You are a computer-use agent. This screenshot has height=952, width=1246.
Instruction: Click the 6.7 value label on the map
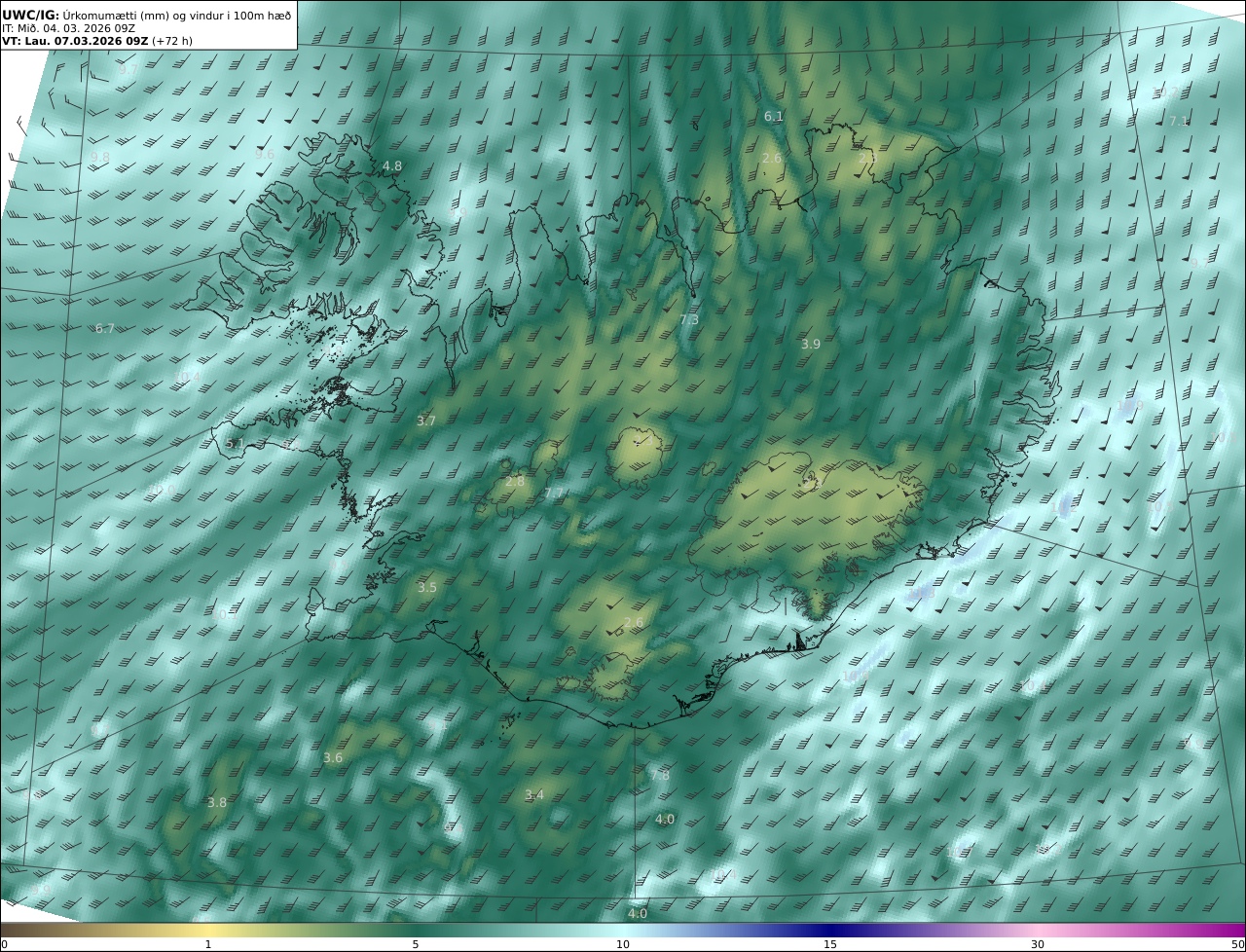104,328
